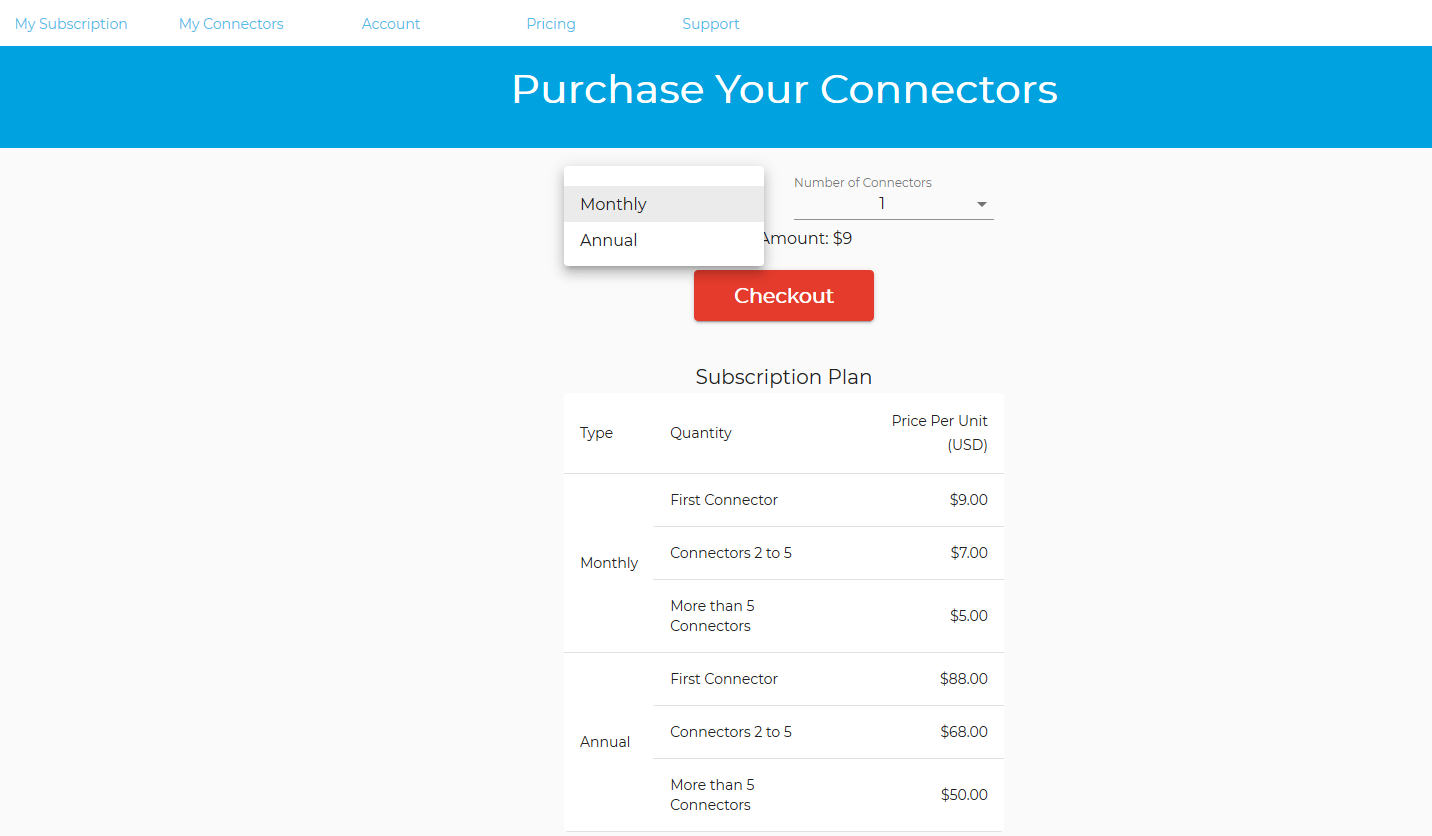The image size is (1432, 836).
Task: Open the My Subscription page
Action: (71, 24)
